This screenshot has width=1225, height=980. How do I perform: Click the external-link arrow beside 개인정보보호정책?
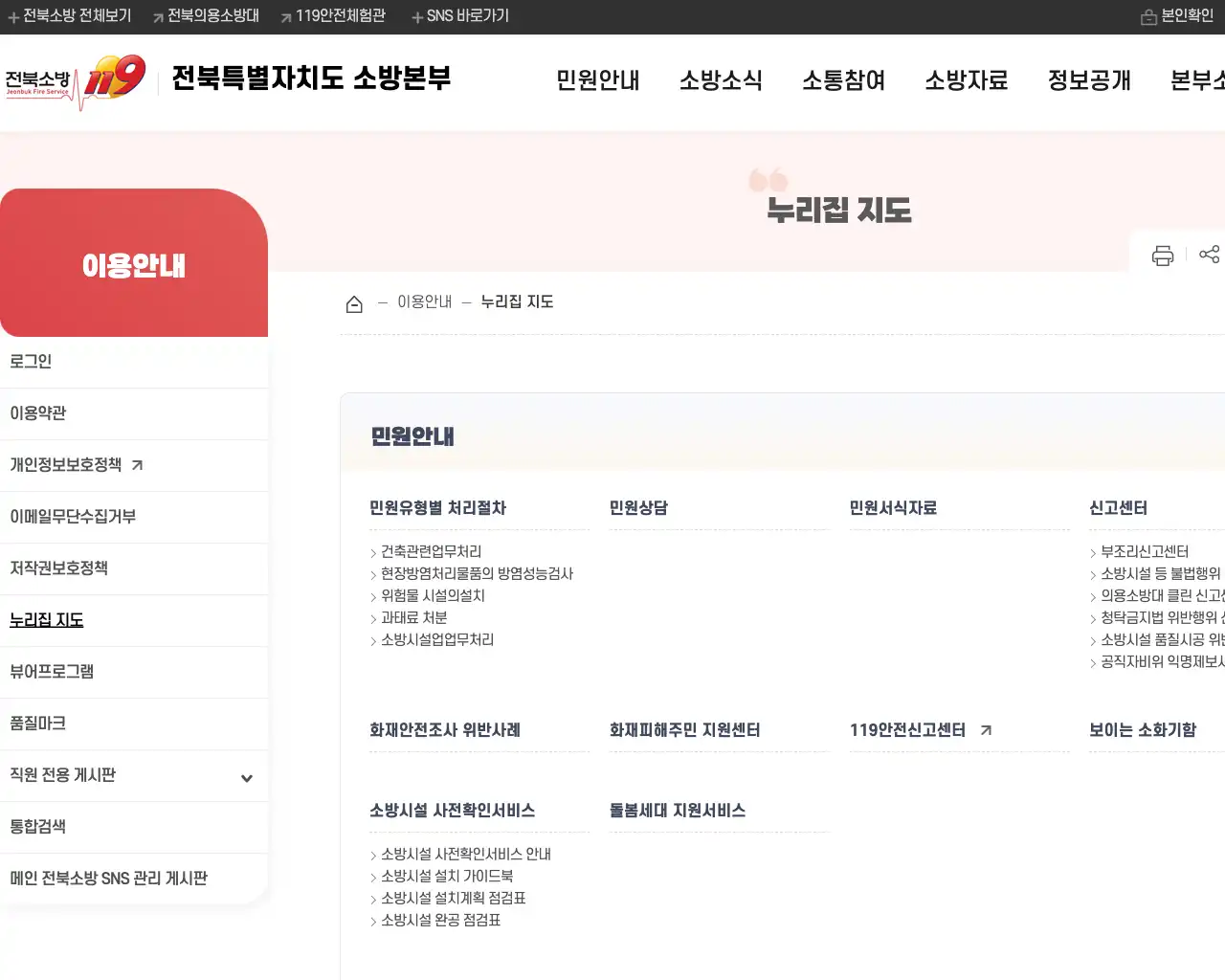point(137,464)
